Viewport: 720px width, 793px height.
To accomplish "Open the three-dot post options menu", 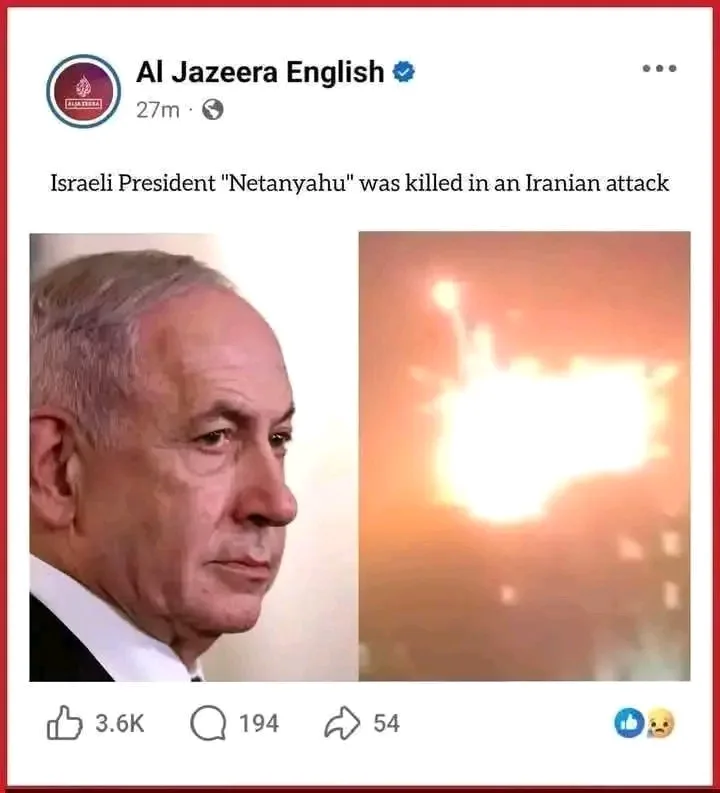I will point(659,68).
